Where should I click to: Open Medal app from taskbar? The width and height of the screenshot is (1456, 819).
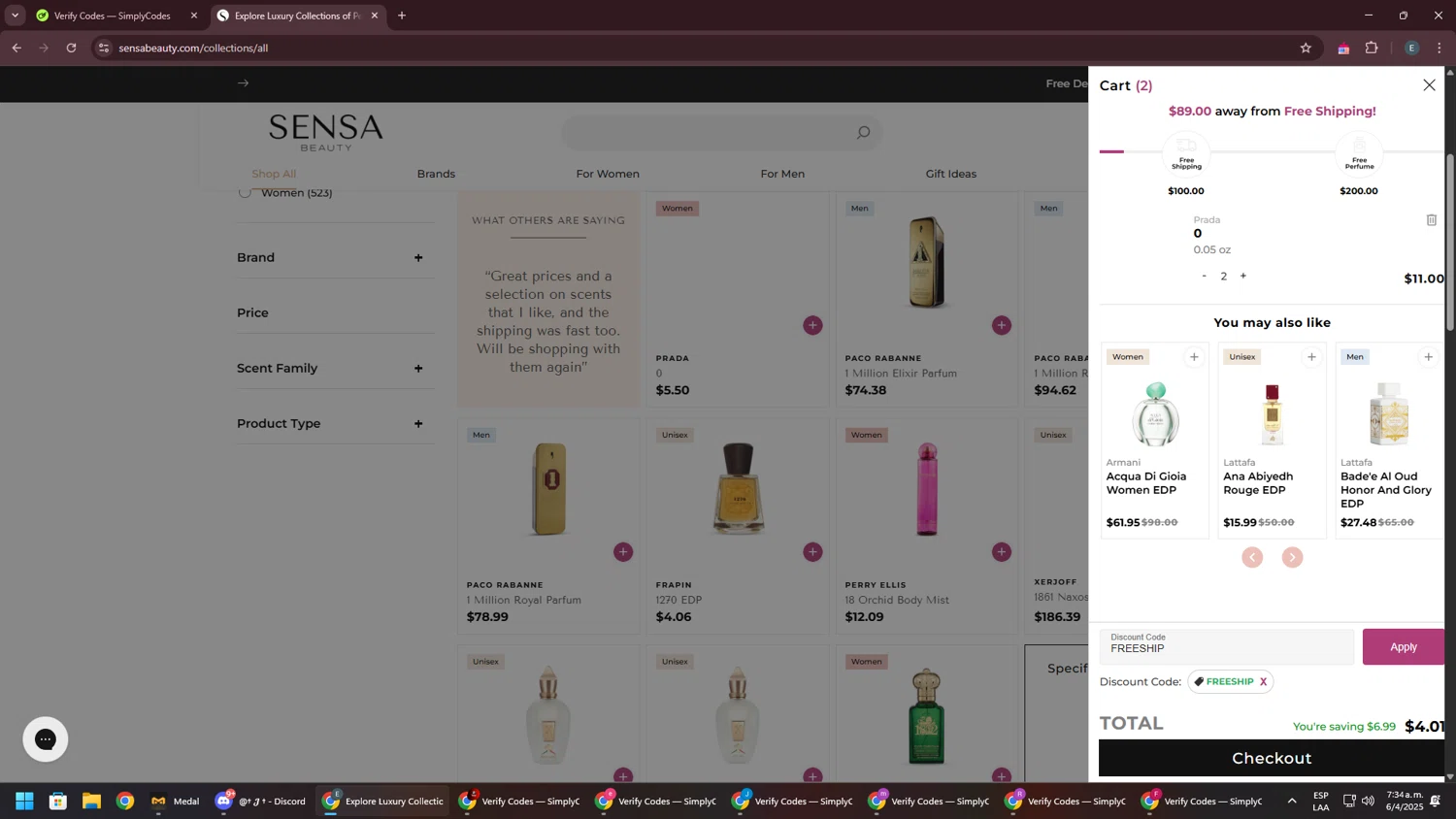[x=175, y=801]
